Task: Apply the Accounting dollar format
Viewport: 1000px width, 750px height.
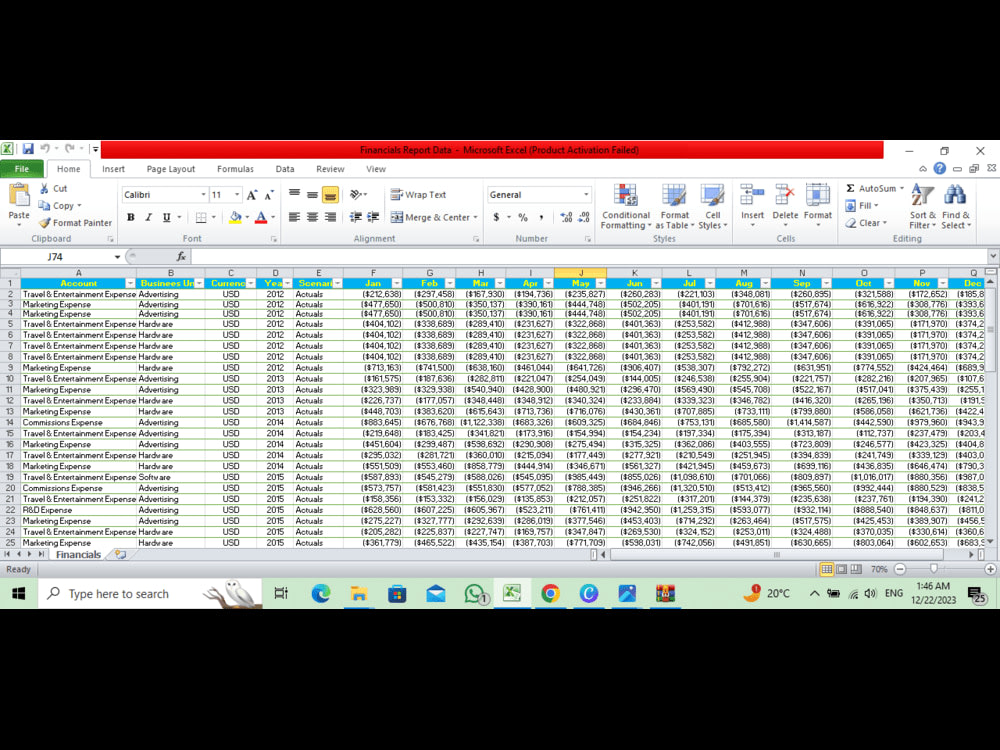Action: click(x=496, y=217)
